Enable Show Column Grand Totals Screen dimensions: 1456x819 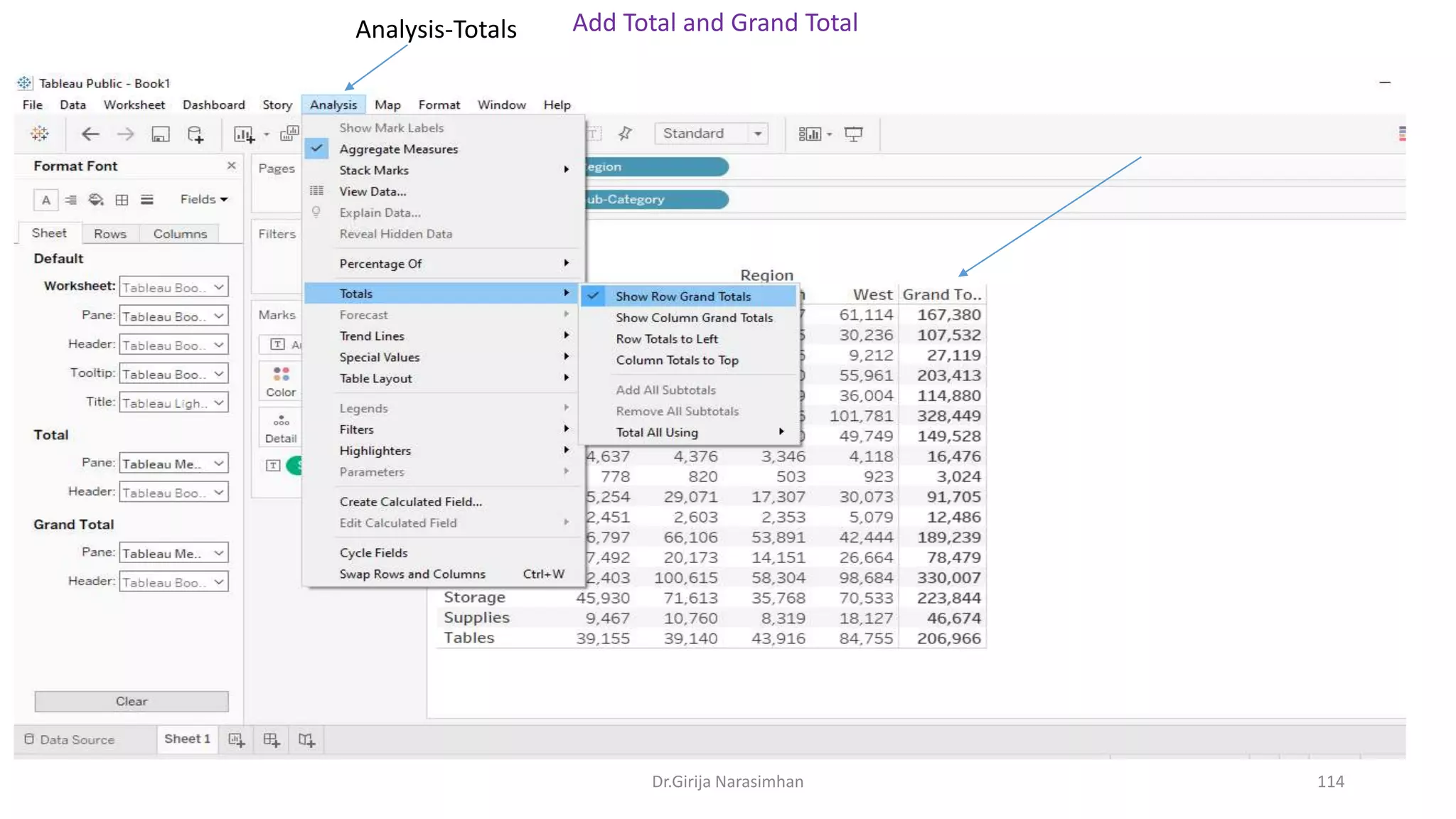[694, 318]
